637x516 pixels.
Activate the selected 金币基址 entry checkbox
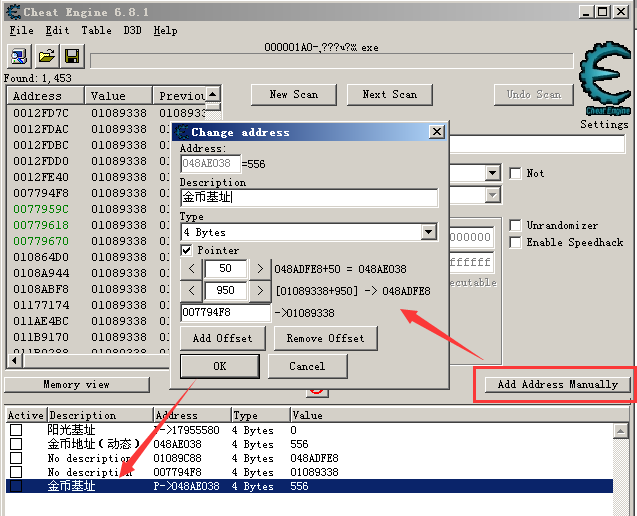coord(16,486)
